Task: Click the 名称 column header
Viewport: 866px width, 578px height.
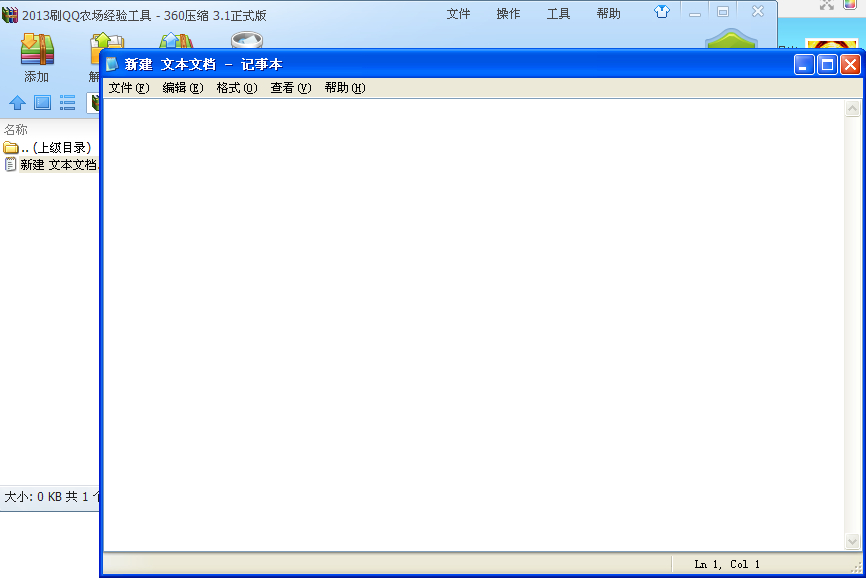Action: tap(16, 130)
